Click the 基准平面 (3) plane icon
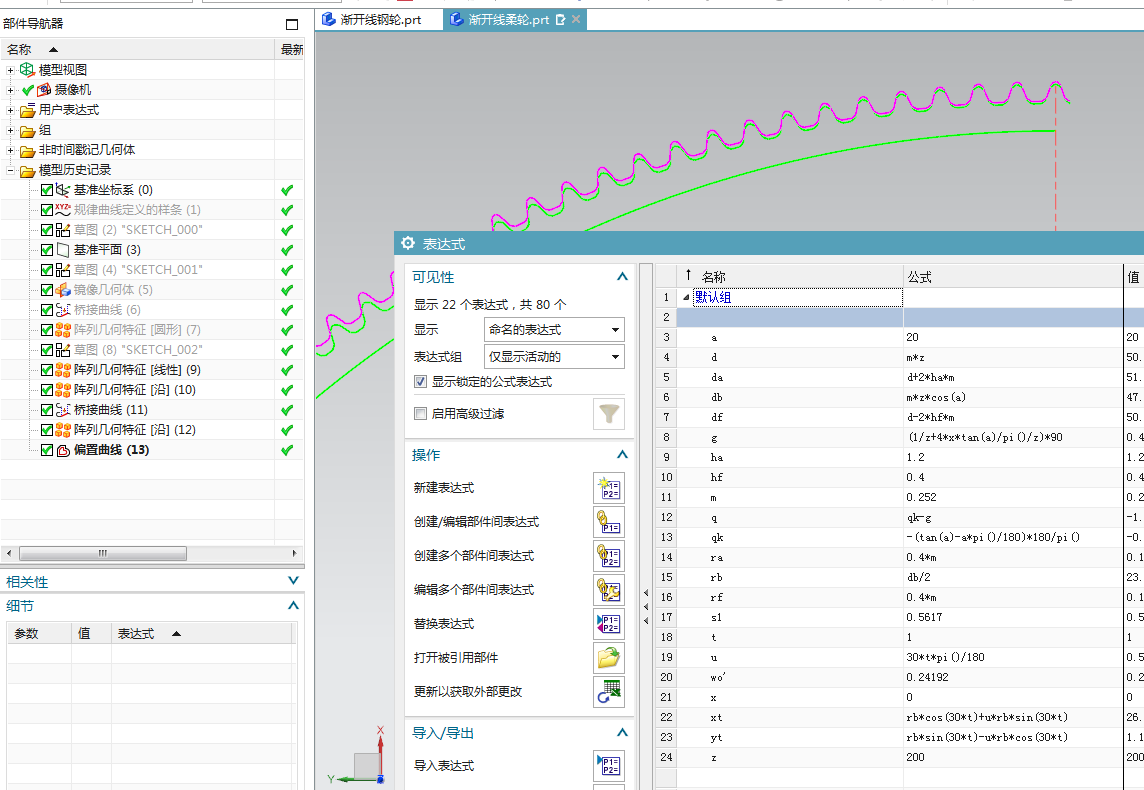Viewport: 1144px width, 790px height. [x=63, y=250]
